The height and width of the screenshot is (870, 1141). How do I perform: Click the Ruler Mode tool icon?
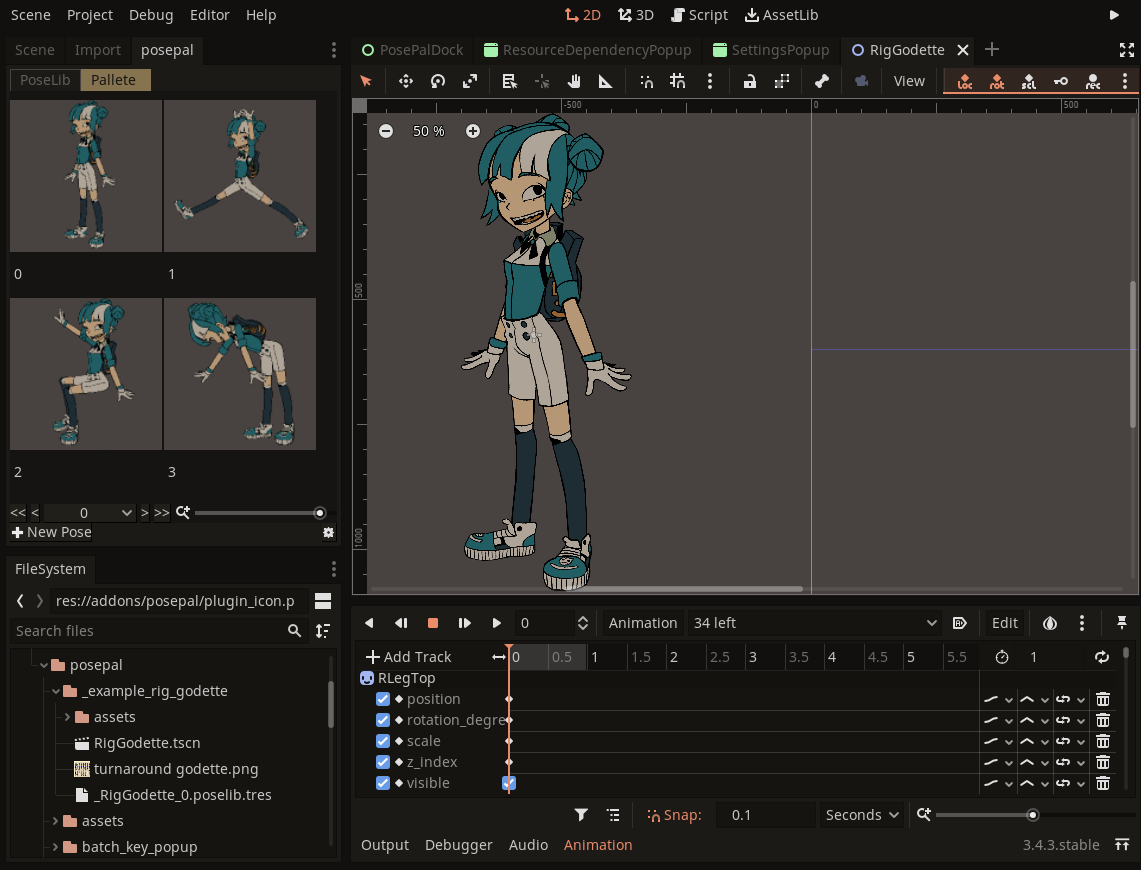point(605,81)
